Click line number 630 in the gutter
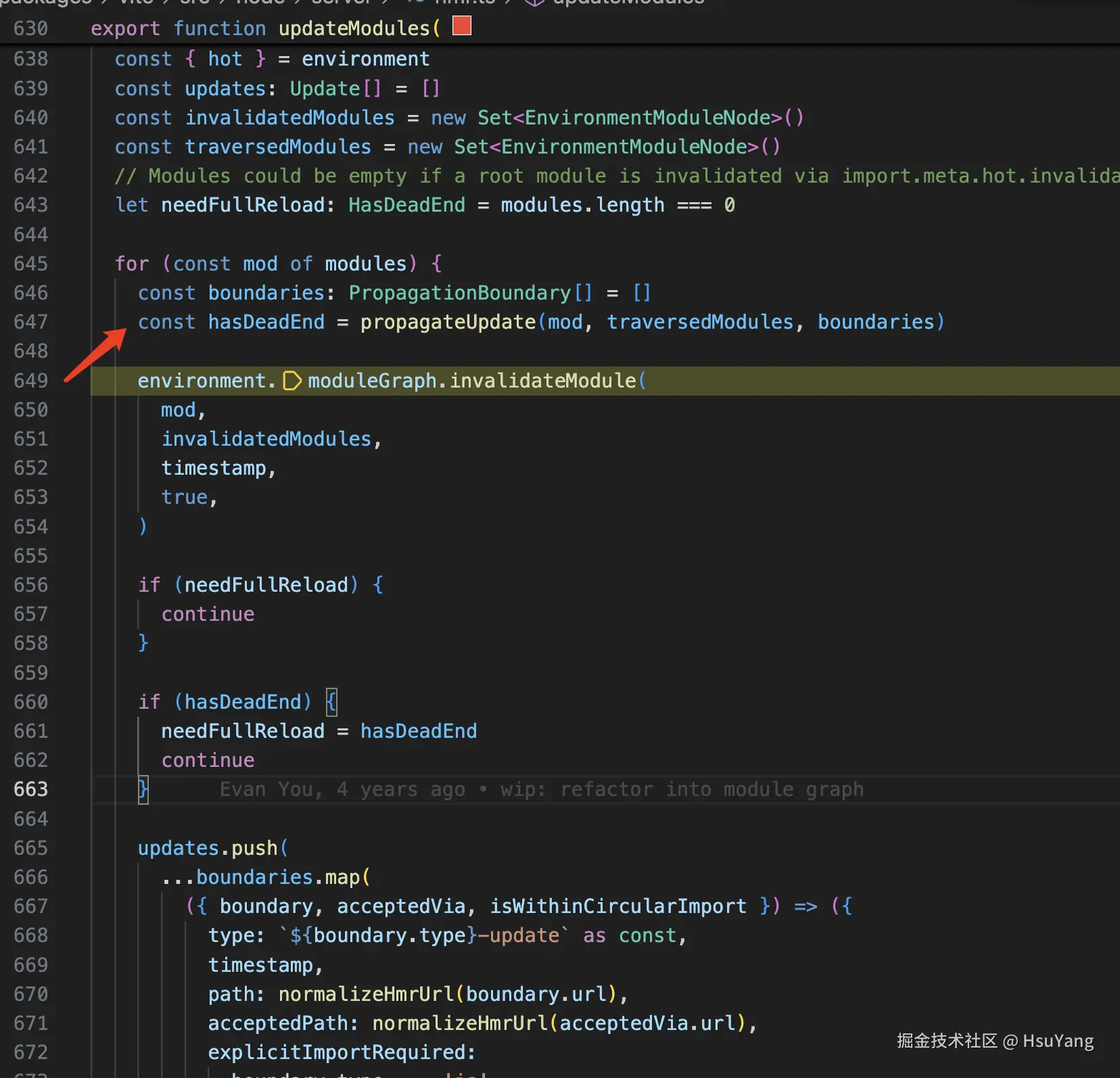Viewport: 1120px width, 1078px height. [31, 28]
